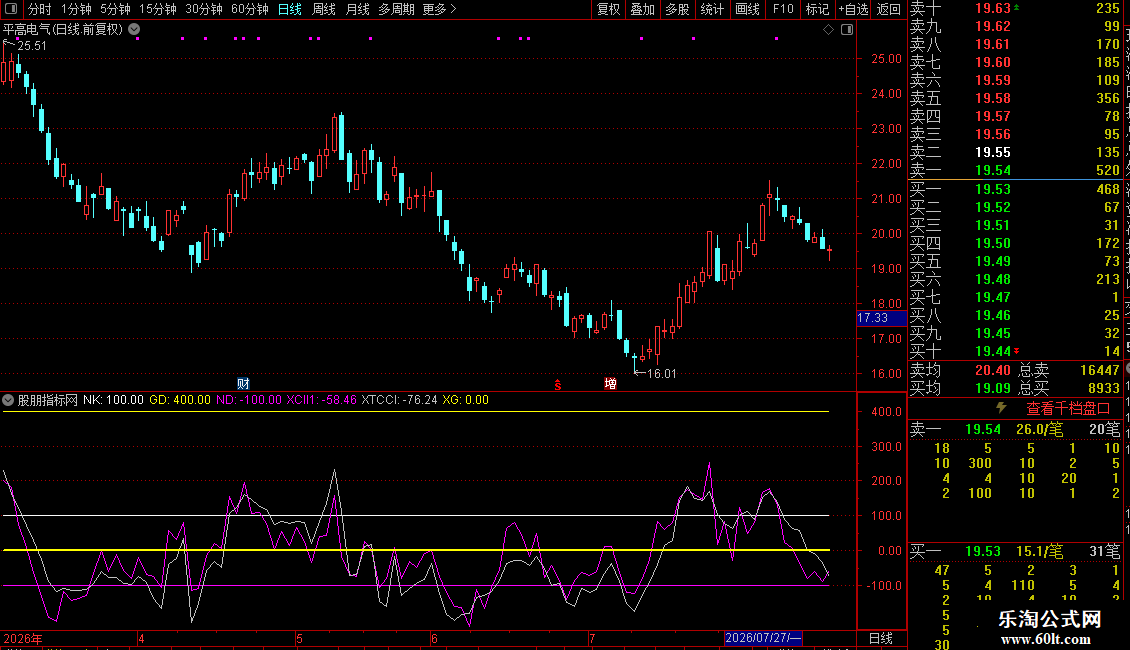Click the 25.51 high price annotation
Image resolution: width=1130 pixels, height=650 pixels.
coord(32,46)
